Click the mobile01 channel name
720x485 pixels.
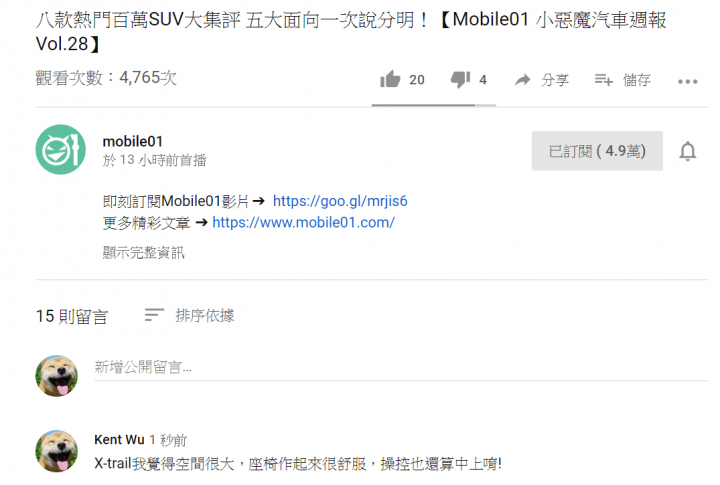(133, 141)
